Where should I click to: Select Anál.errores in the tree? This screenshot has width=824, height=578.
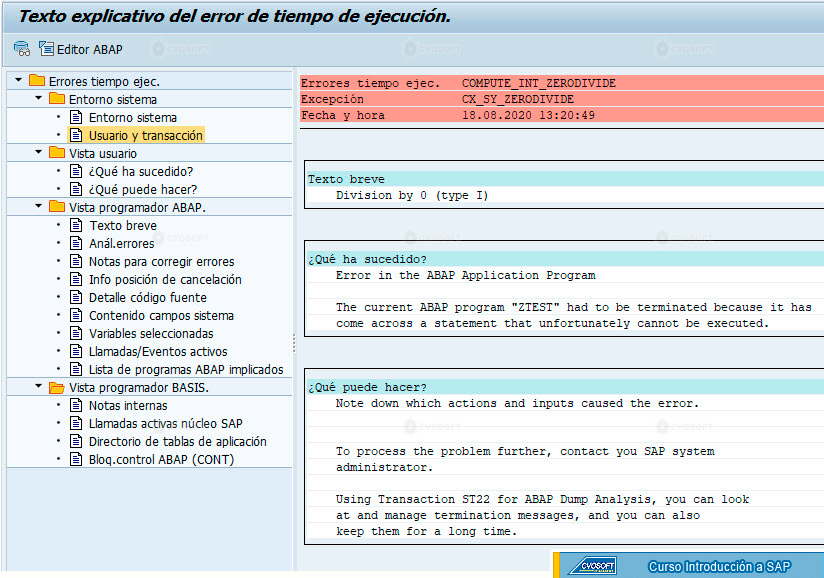tap(121, 243)
